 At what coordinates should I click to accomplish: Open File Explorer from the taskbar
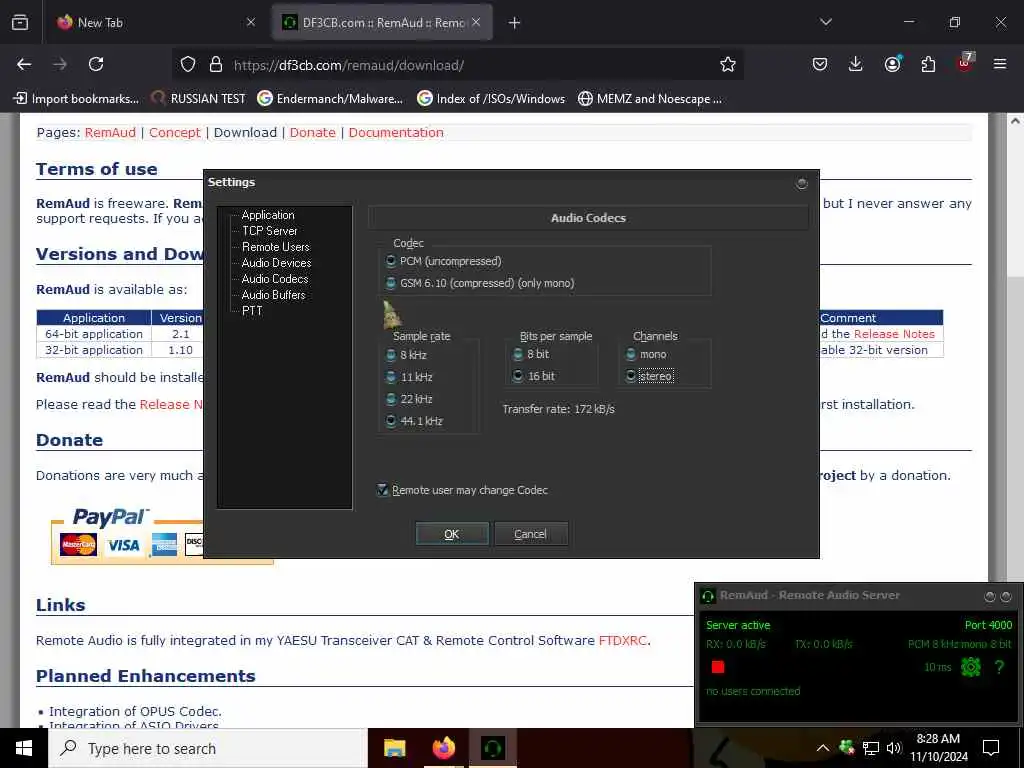coord(394,748)
